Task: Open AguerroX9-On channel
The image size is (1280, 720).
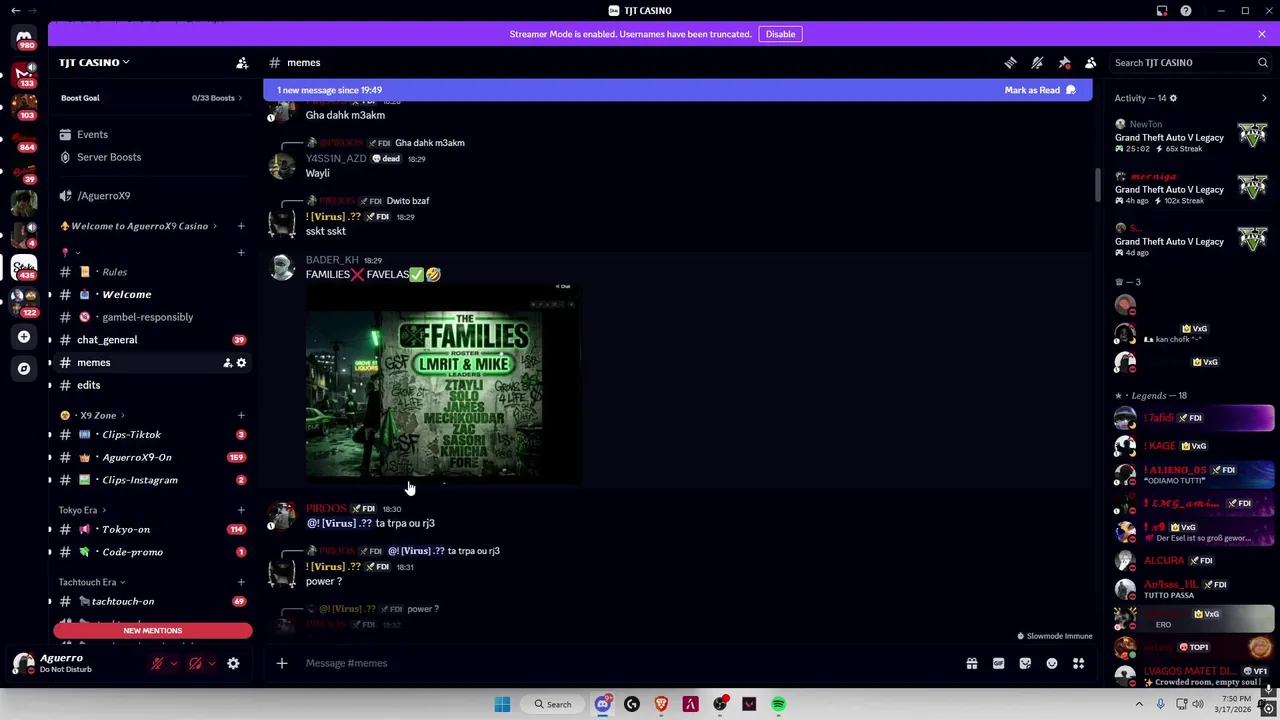Action: click(x=151, y=457)
